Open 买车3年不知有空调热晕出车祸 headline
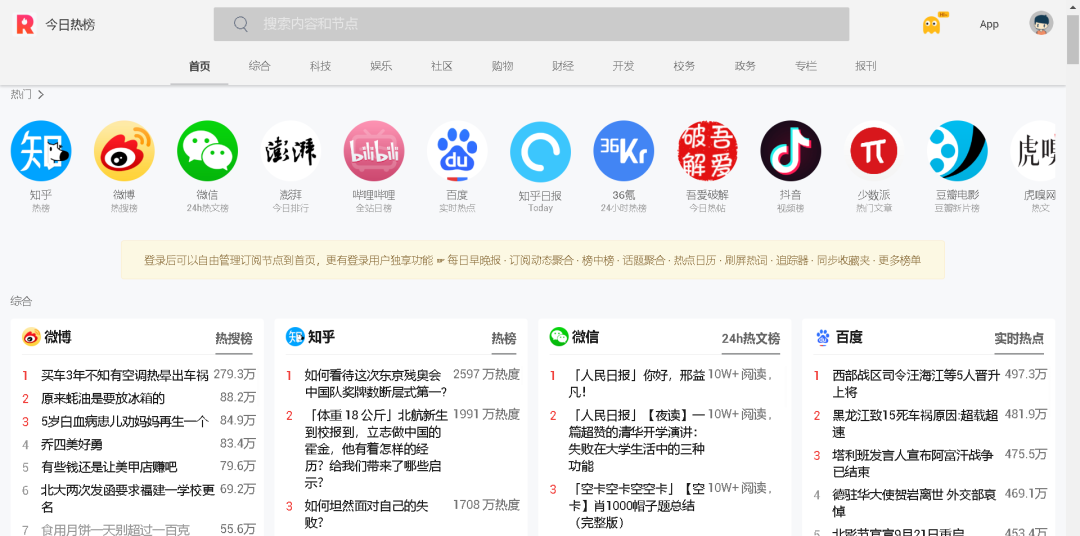 tap(125, 375)
